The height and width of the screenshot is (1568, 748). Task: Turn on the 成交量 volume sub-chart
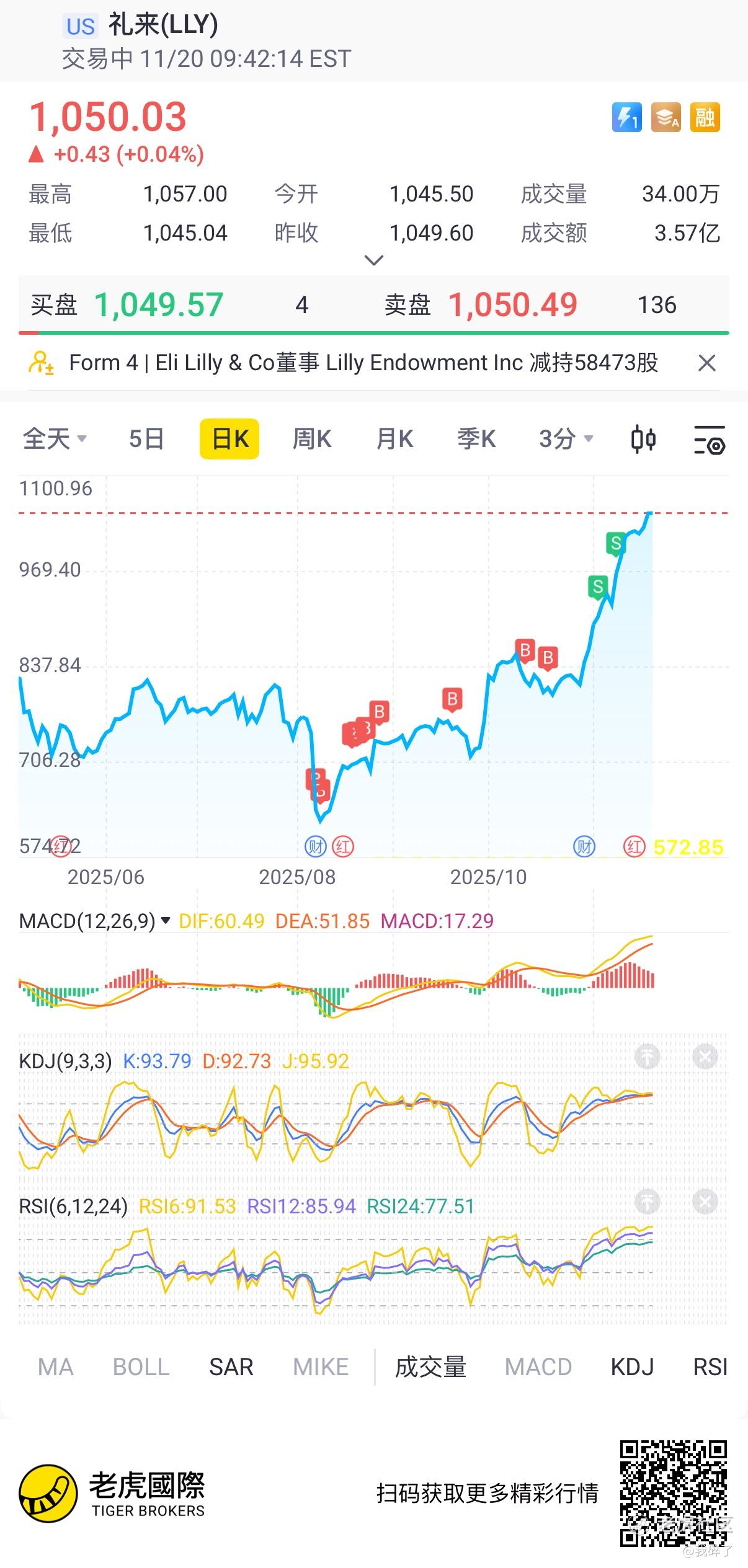click(430, 1366)
